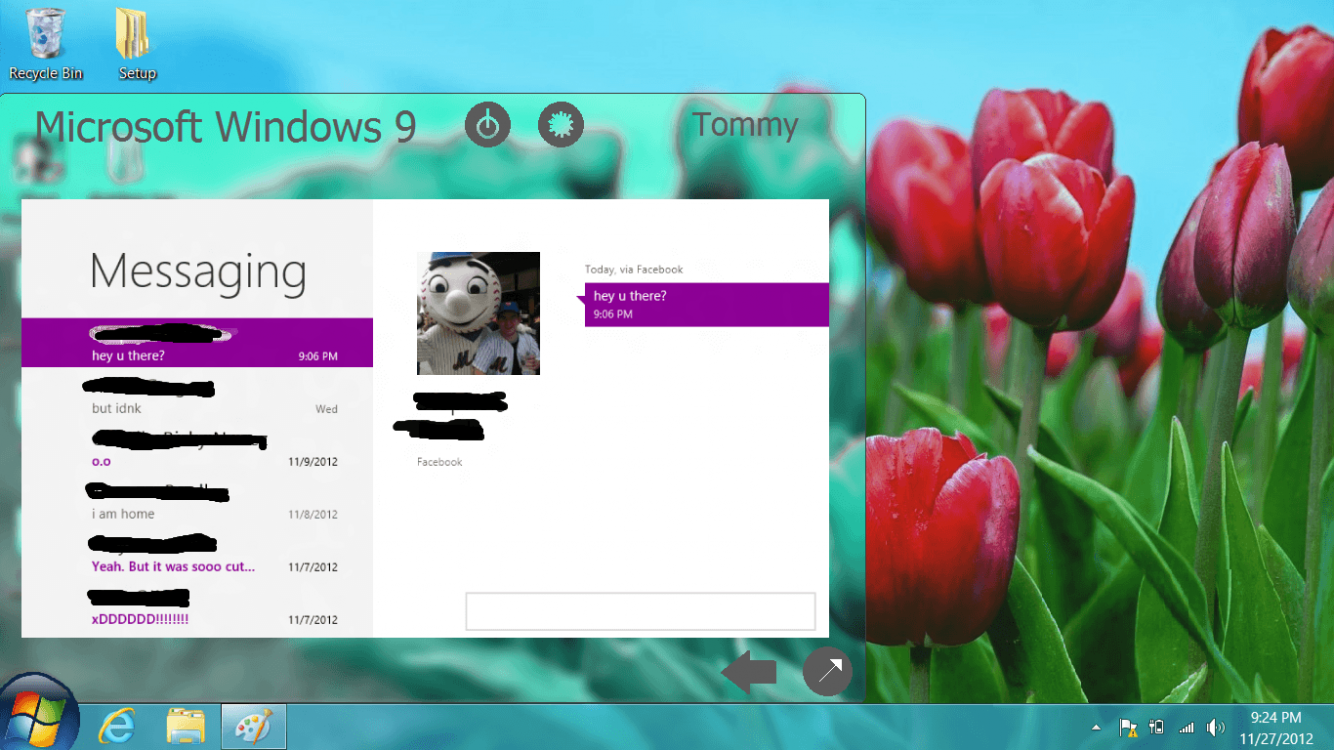Screen dimensions: 1334x750
Task: Click the 'Messaging' heading
Action: coord(198,272)
